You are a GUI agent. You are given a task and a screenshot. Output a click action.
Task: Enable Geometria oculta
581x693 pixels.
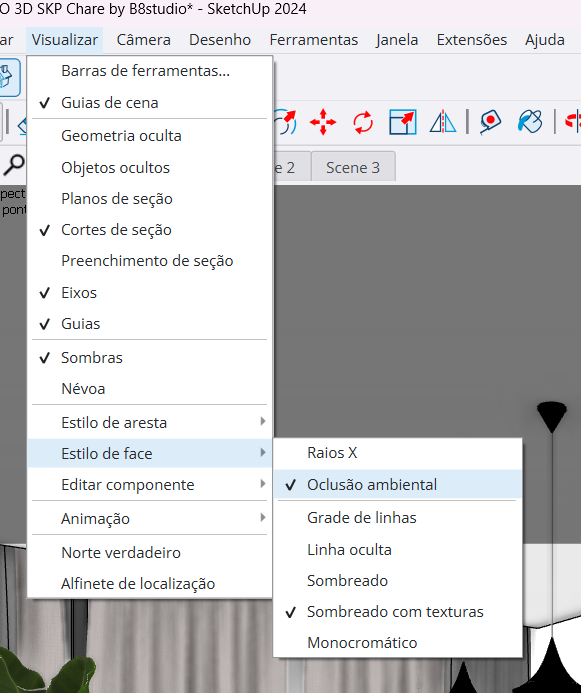[150, 136]
